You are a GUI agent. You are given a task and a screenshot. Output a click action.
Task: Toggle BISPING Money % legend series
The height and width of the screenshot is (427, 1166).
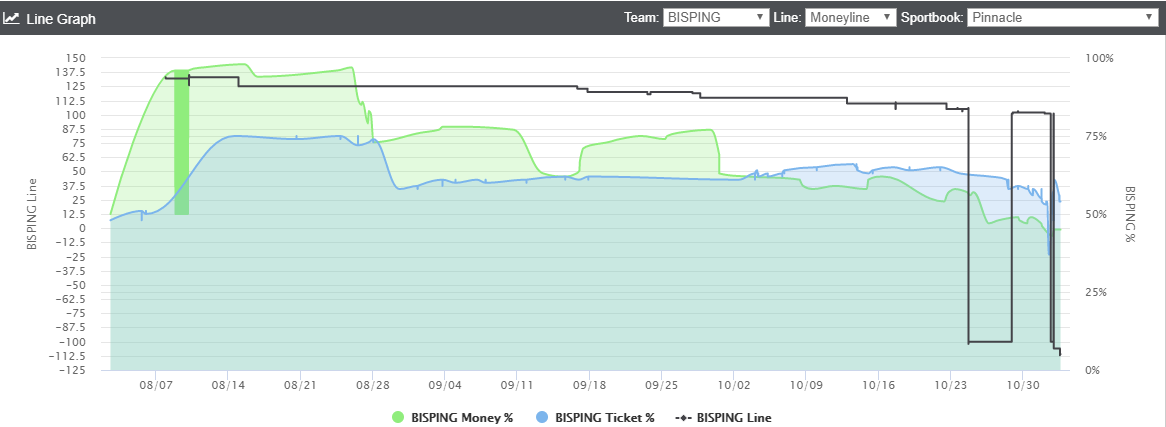tap(461, 417)
